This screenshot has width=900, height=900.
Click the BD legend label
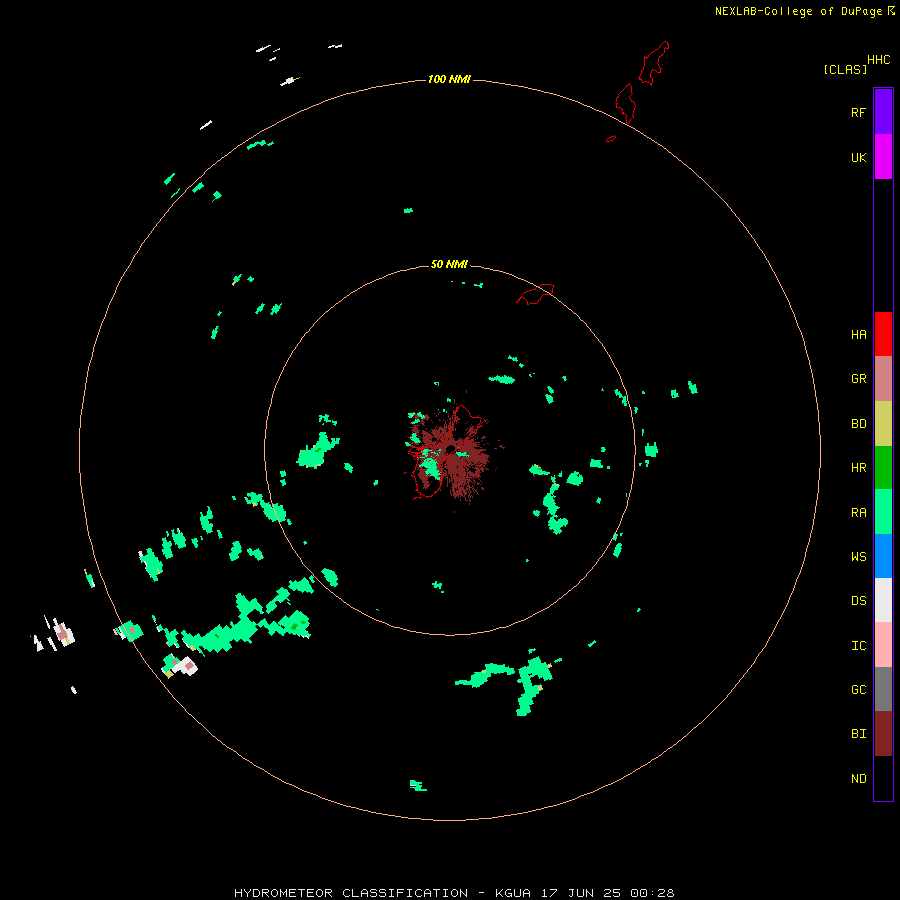[x=858, y=424]
